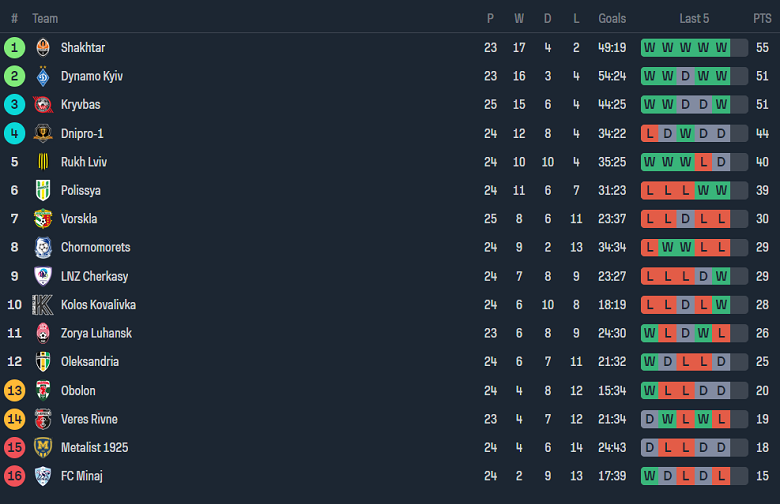780x504 pixels.
Task: Click the Rukh Lviv crest icon
Action: (43, 161)
